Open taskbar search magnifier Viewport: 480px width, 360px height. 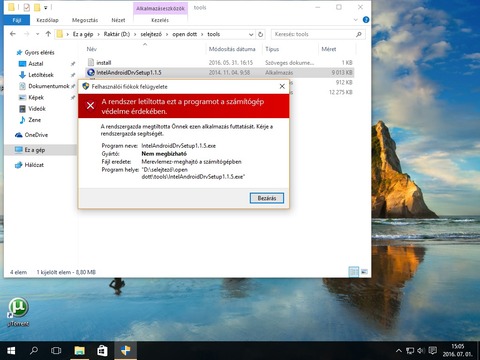point(34,350)
